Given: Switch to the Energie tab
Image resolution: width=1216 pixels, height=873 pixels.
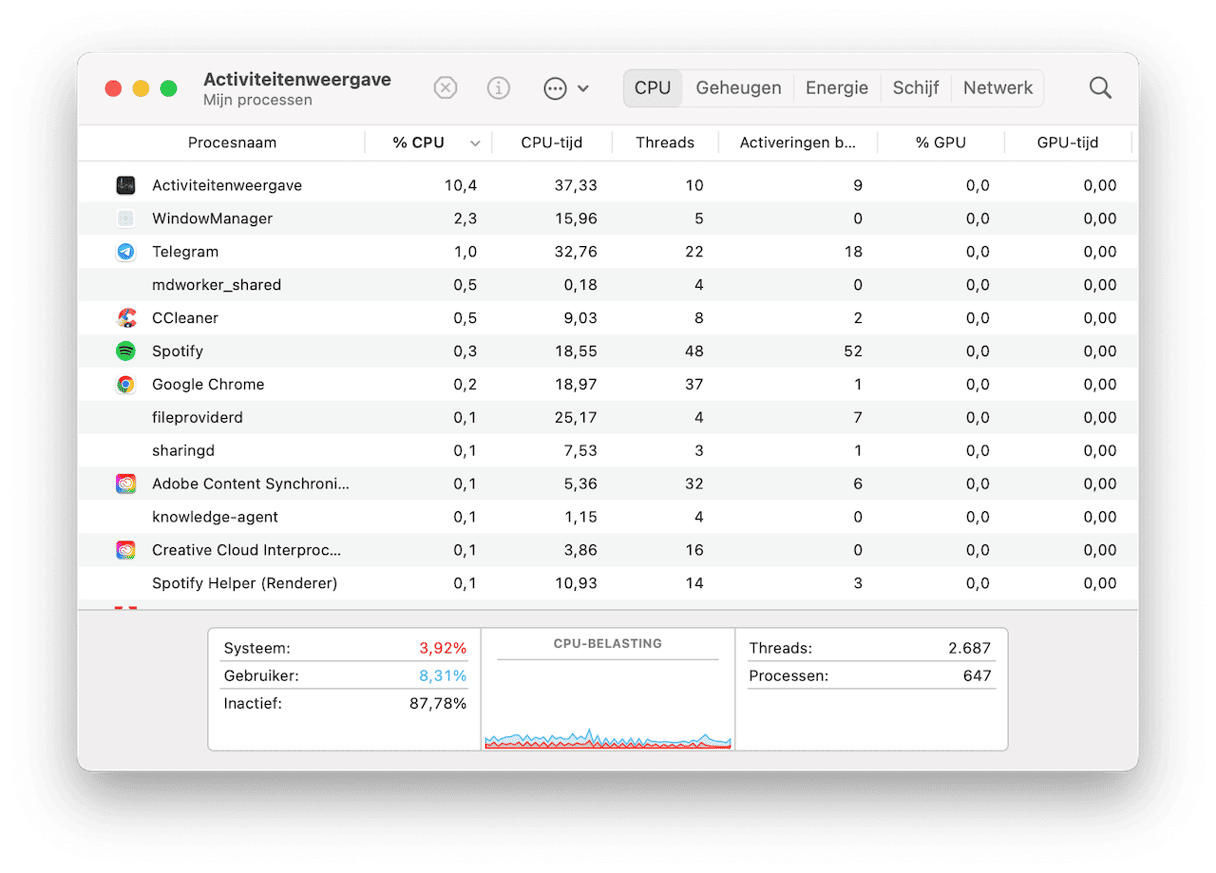Looking at the screenshot, I should point(836,88).
